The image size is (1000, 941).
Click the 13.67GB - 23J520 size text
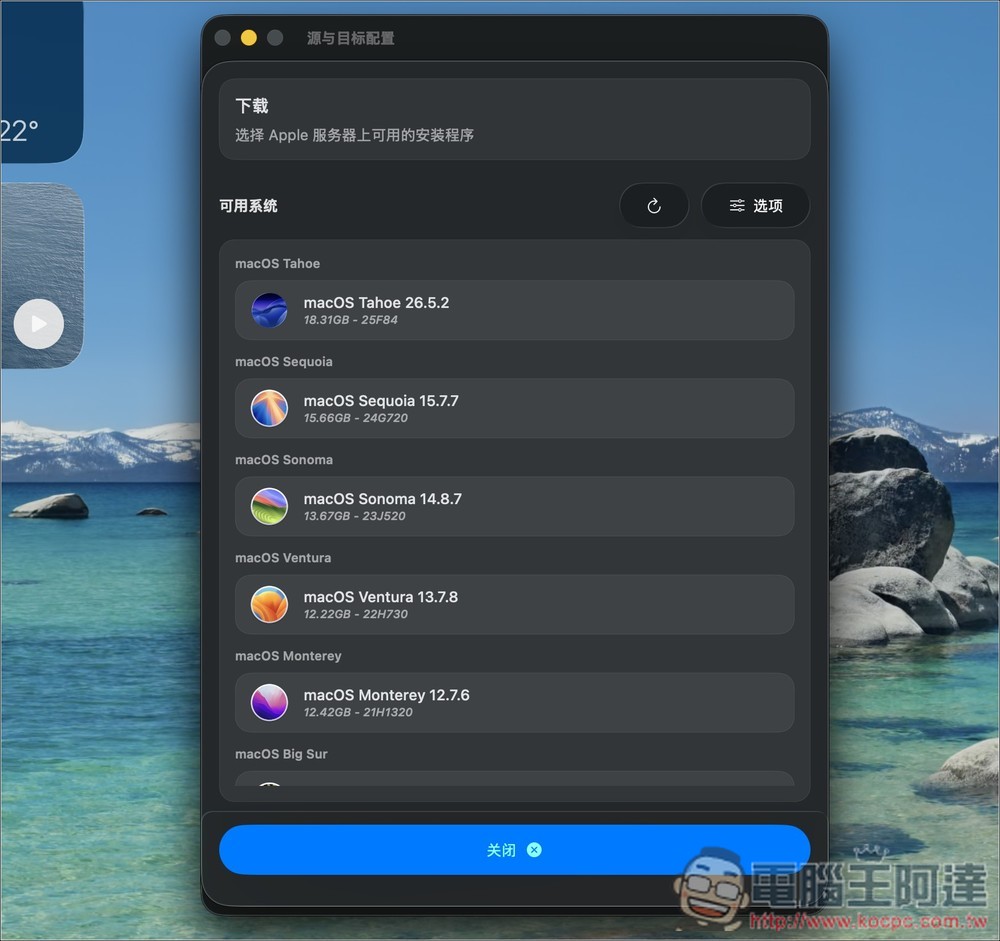point(354,516)
